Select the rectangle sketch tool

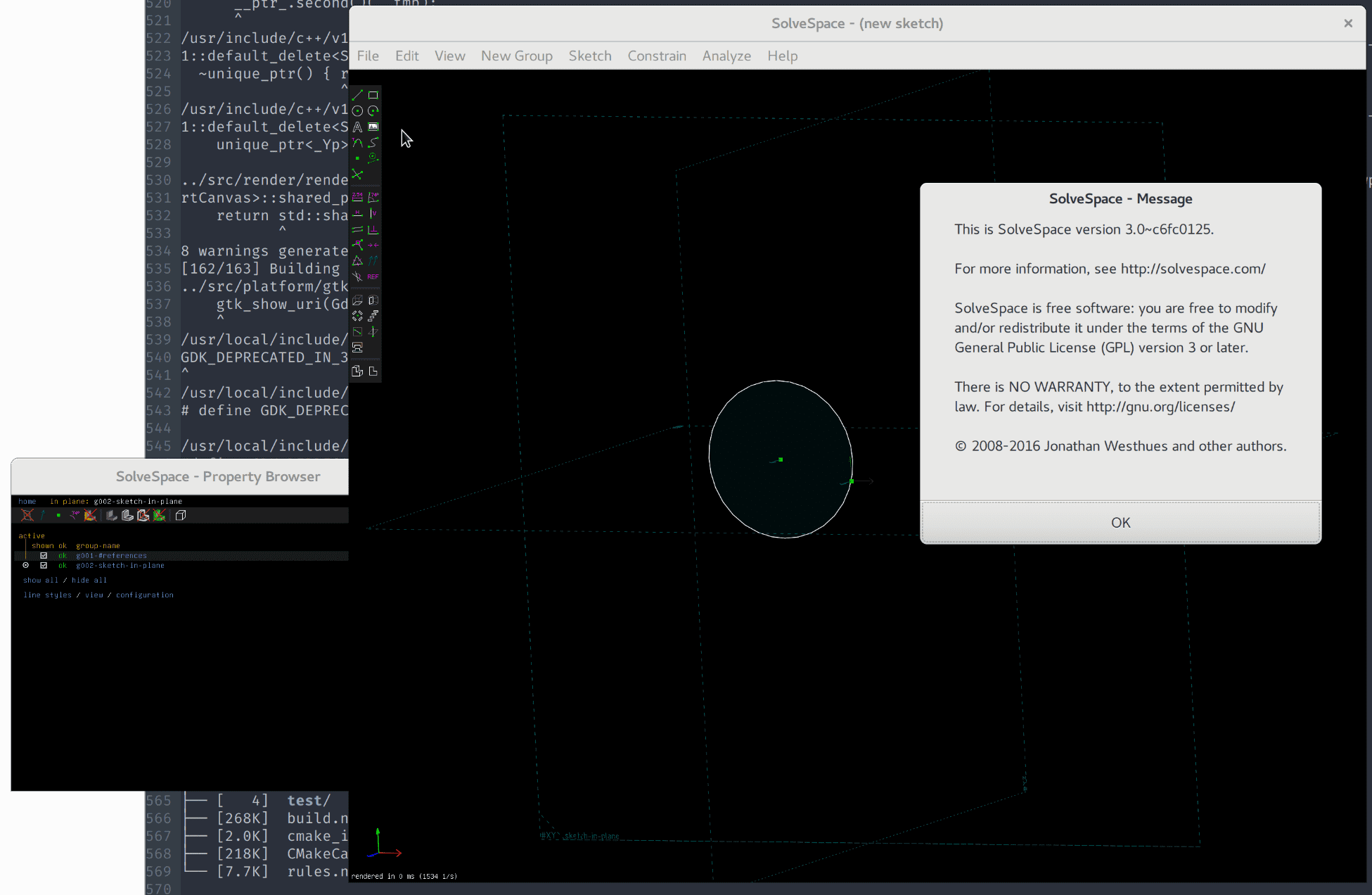coord(373,95)
